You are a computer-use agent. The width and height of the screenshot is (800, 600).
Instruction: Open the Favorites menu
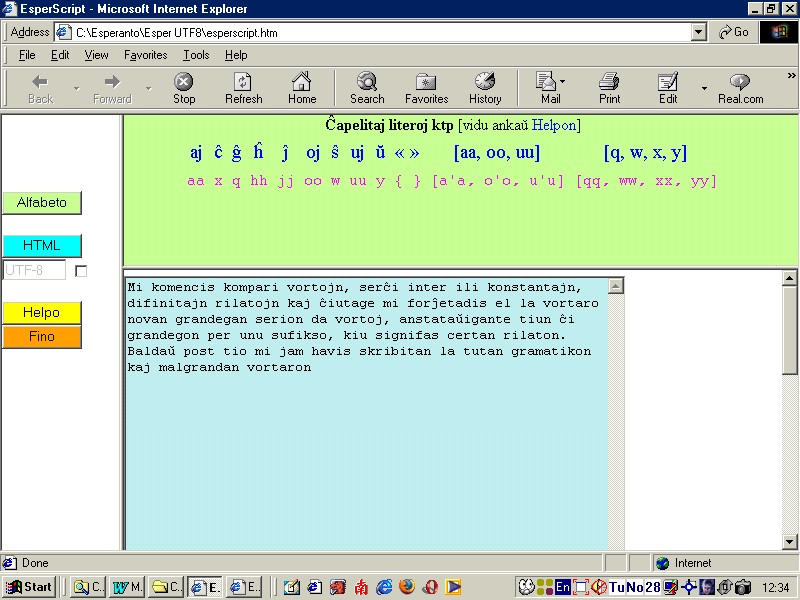(145, 55)
